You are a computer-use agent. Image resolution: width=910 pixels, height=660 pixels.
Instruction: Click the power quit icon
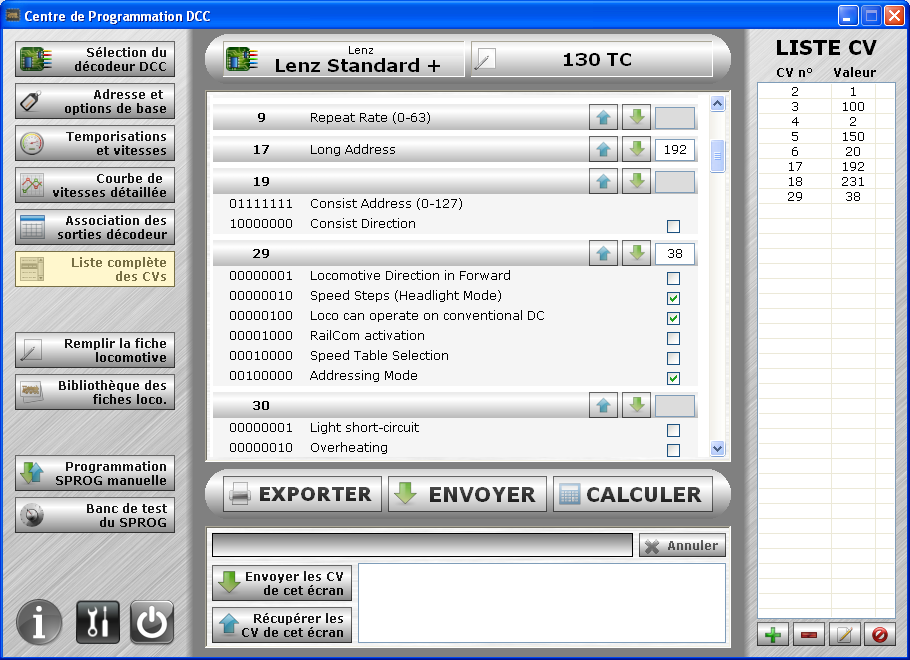coord(151,622)
